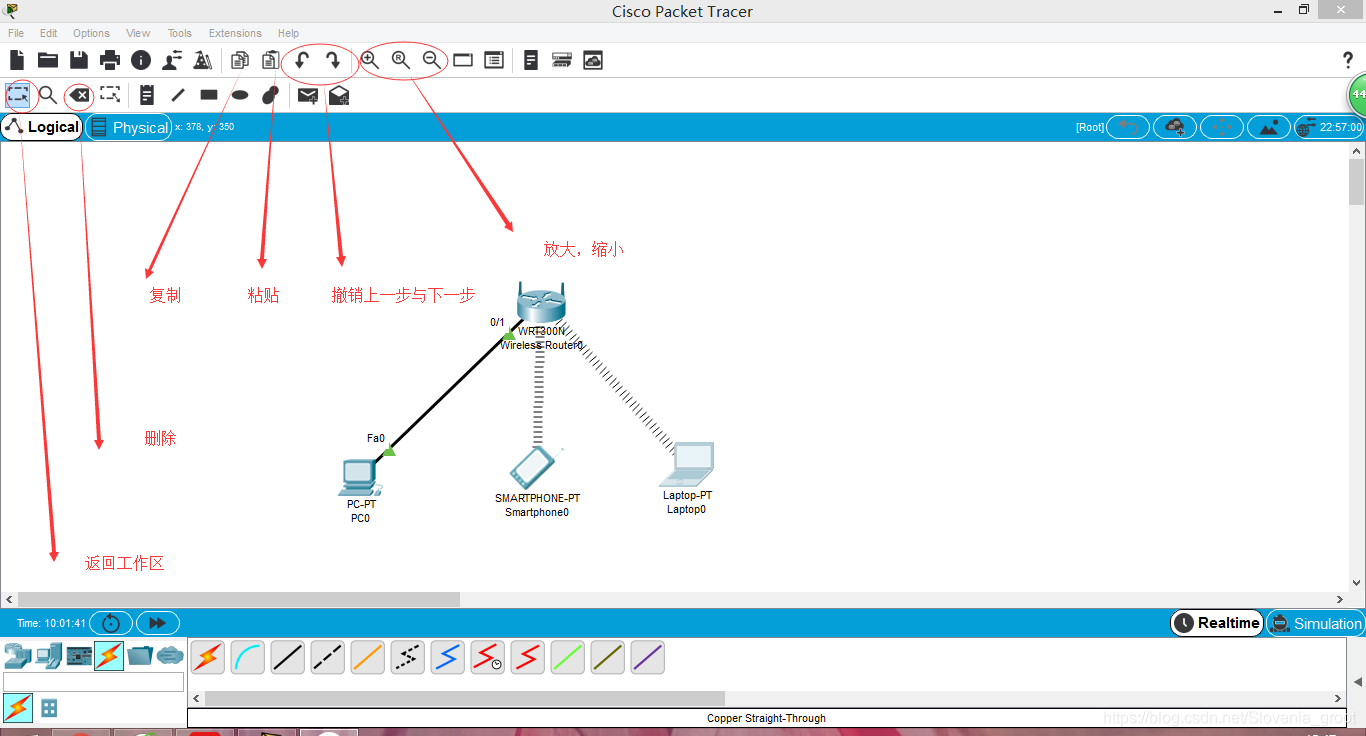
Task: Activate the Resize Shape tool
Action: (110, 95)
